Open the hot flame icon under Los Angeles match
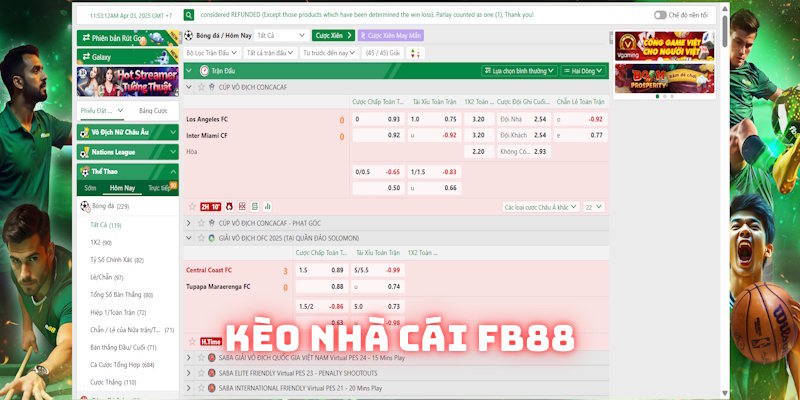Screen dimensions: 800x400 point(229,207)
